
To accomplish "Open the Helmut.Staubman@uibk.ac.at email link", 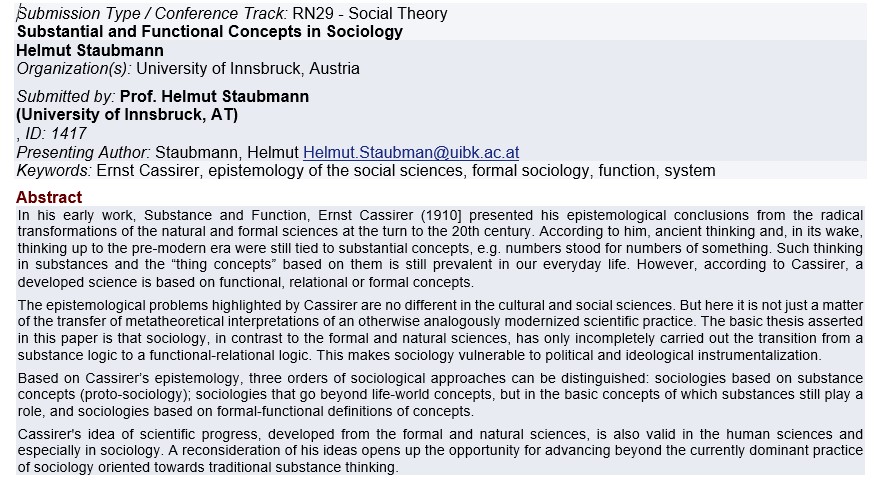I will click(411, 152).
